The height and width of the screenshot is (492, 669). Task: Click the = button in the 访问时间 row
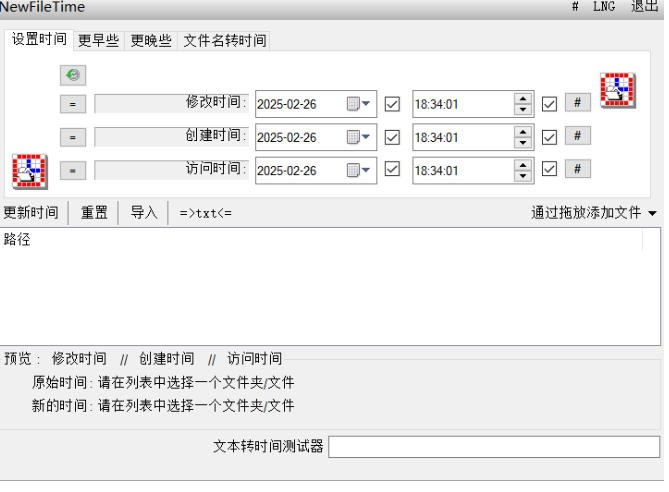click(x=73, y=171)
